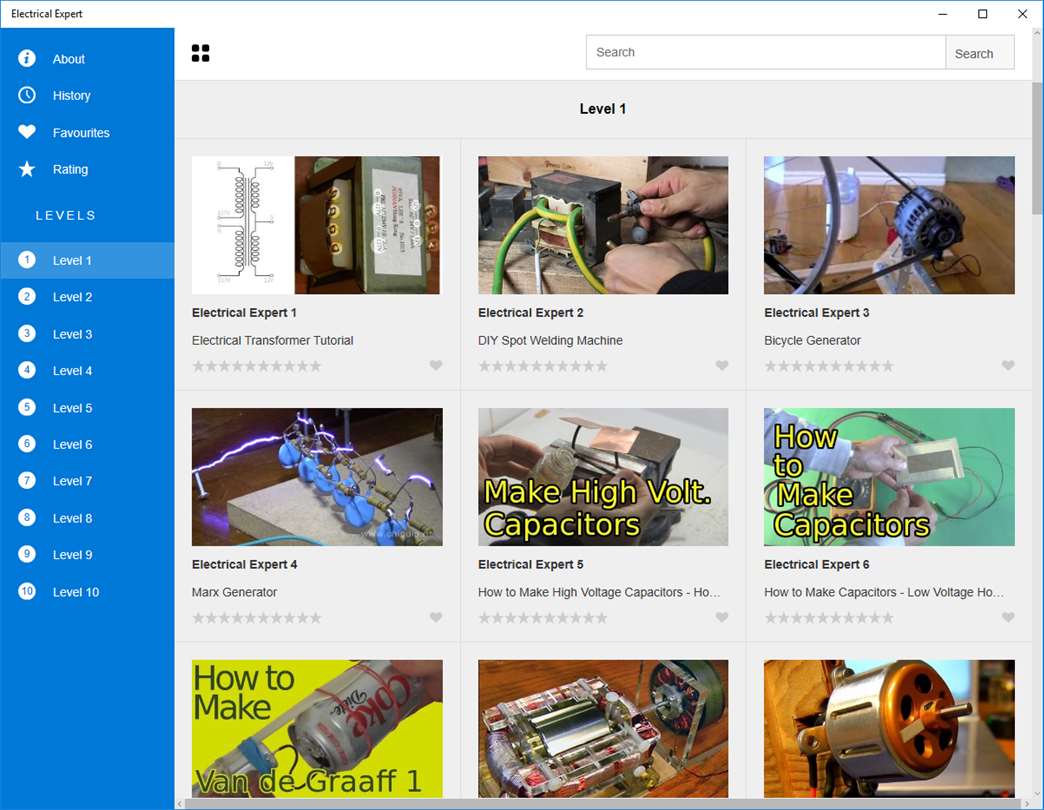This screenshot has height=810, width=1044.
Task: Click the Level 8 number badge icon
Action: coord(27,518)
